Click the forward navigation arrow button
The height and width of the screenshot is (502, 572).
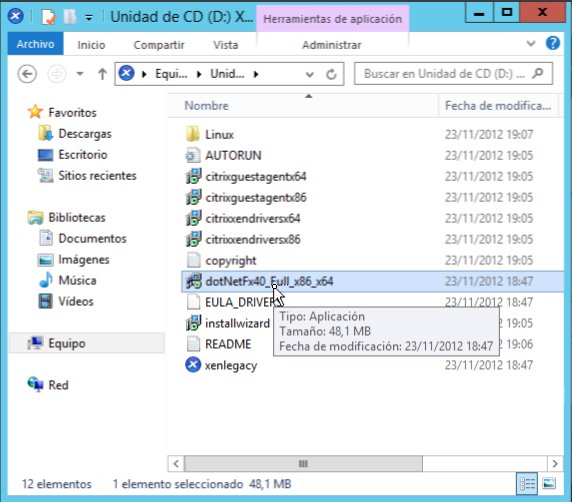coord(57,74)
